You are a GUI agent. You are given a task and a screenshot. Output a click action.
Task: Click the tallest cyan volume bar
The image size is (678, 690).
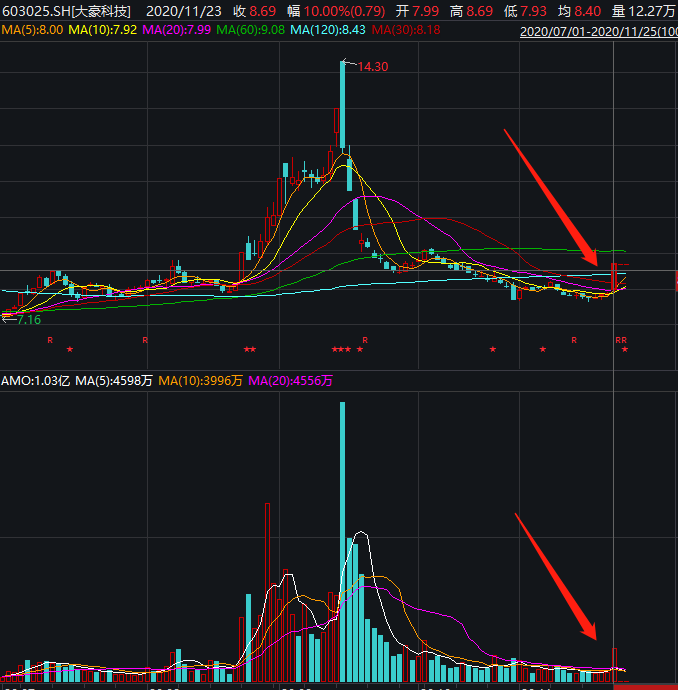343,540
